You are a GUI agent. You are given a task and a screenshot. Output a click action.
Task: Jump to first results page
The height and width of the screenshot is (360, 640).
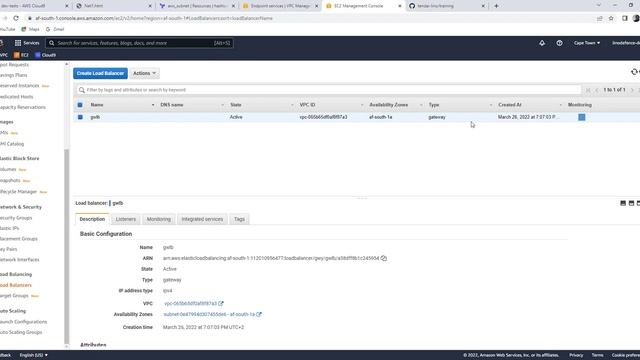click(x=588, y=90)
